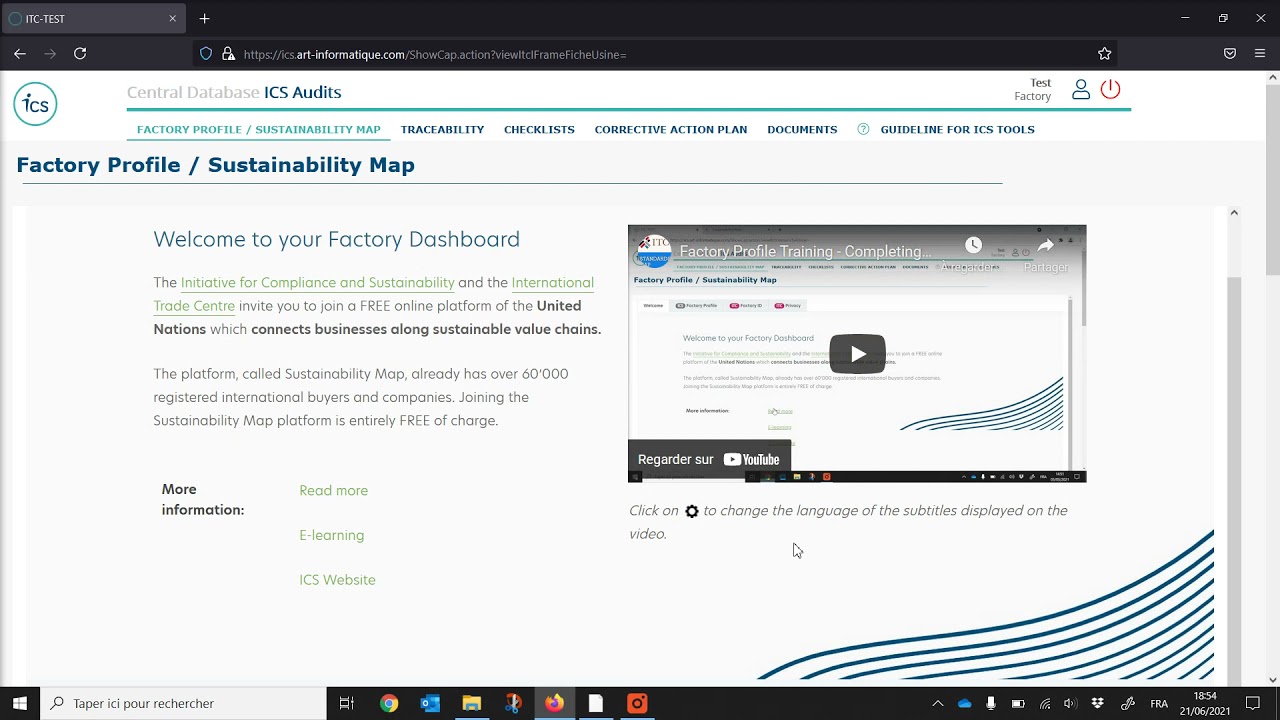The image size is (1280, 720).
Task: Click the FRA language indicator
Action: [x=1159, y=704]
